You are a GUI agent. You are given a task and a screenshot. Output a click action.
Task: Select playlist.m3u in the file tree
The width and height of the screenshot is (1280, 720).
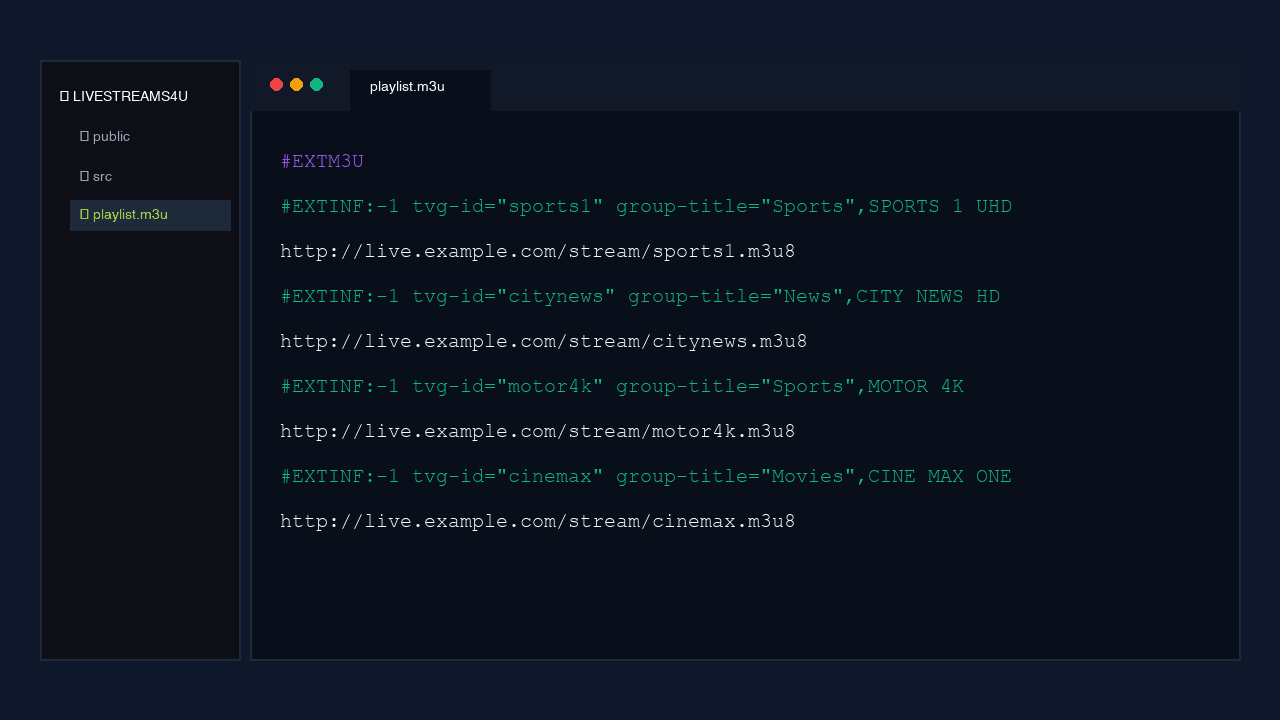click(150, 215)
